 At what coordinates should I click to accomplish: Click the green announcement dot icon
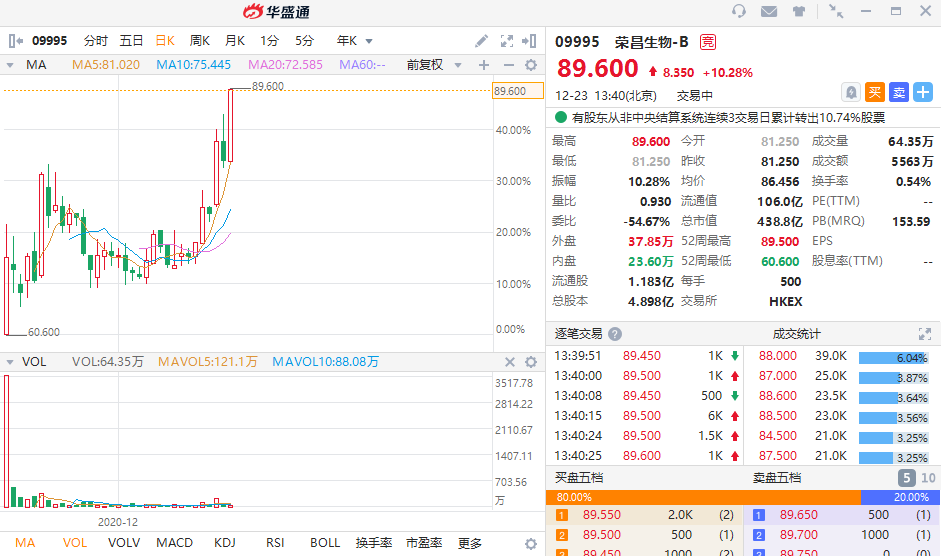pyautogui.click(x=561, y=117)
